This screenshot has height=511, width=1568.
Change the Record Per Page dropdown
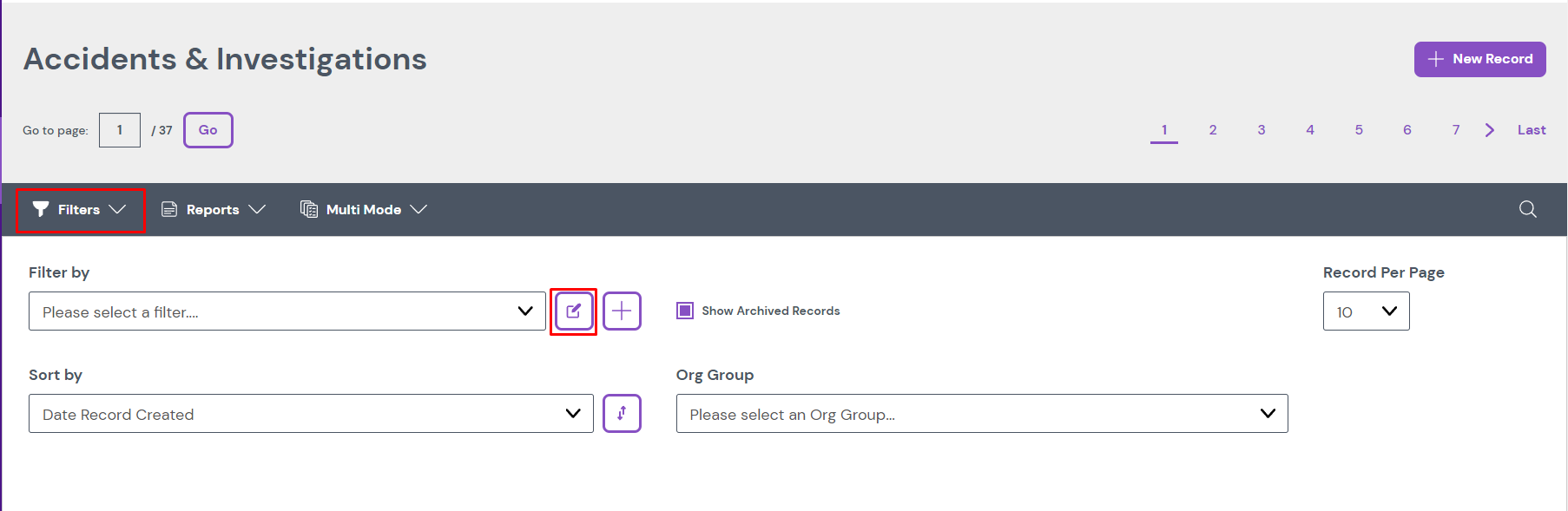(x=1365, y=311)
